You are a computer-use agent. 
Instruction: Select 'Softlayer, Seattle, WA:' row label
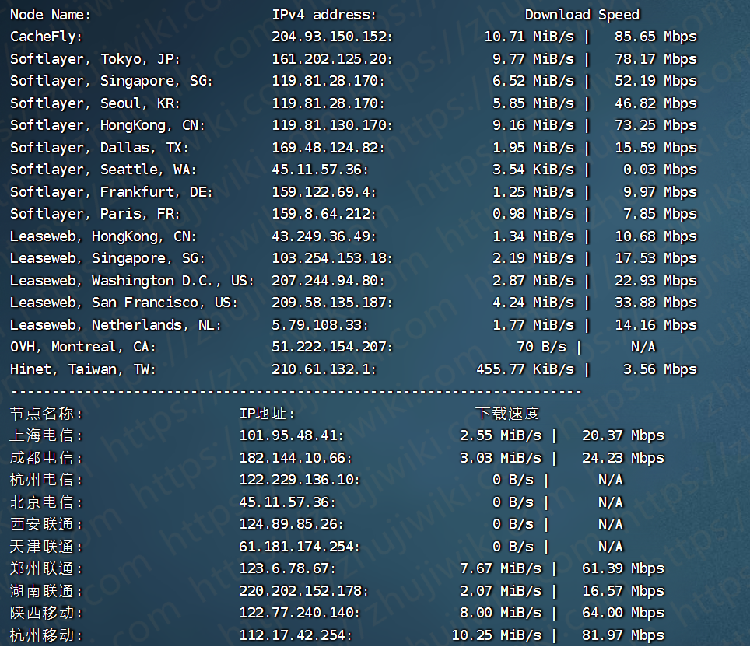103,170
